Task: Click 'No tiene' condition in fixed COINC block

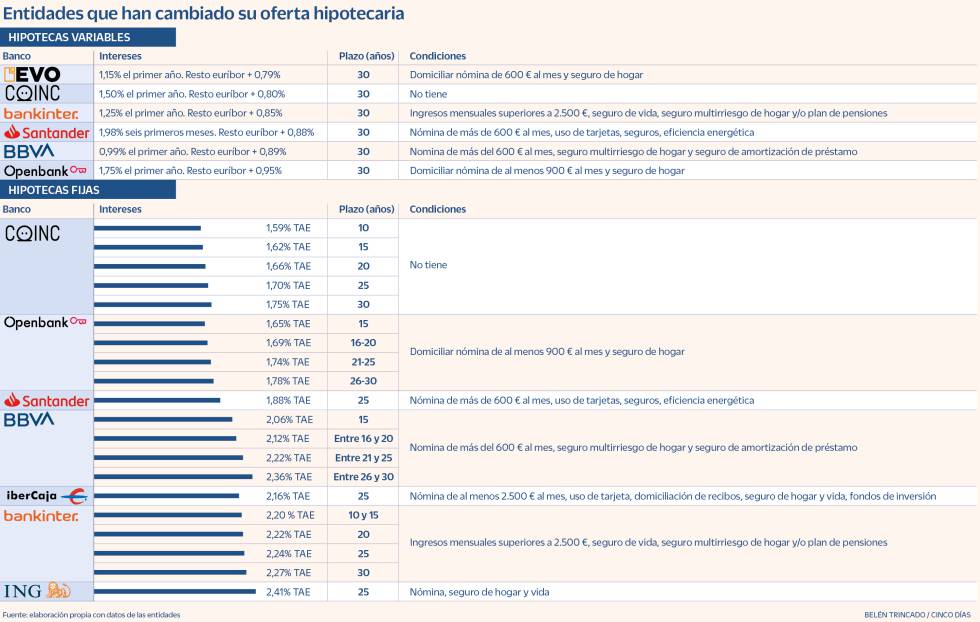Action: [x=428, y=265]
